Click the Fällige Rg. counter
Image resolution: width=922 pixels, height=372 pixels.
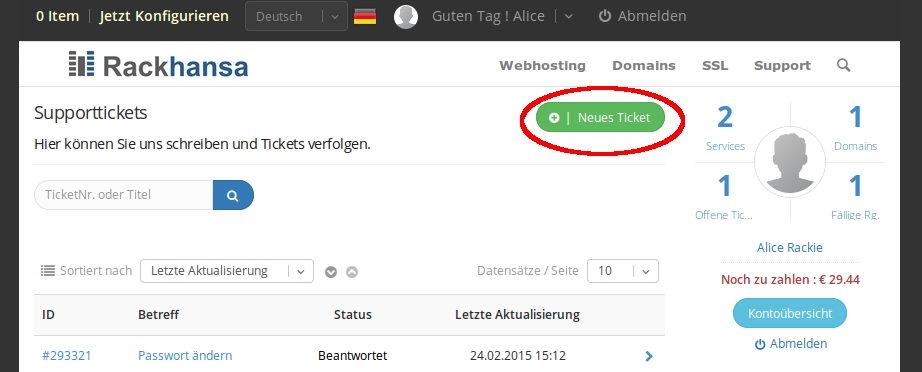click(855, 197)
